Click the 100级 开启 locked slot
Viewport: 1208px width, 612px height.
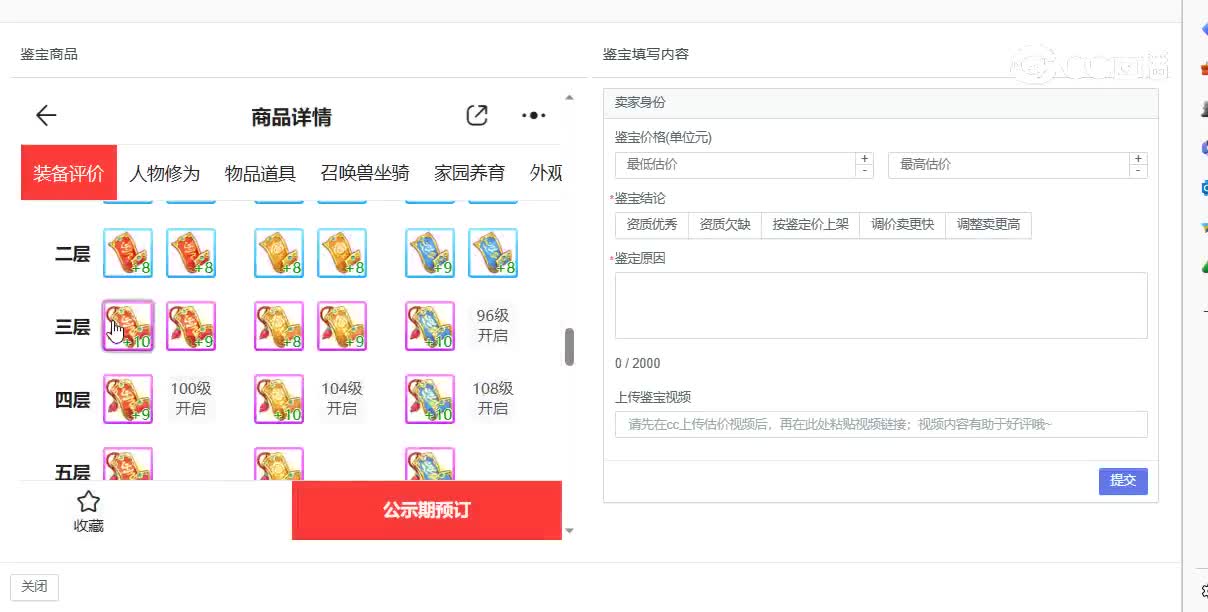(191, 399)
